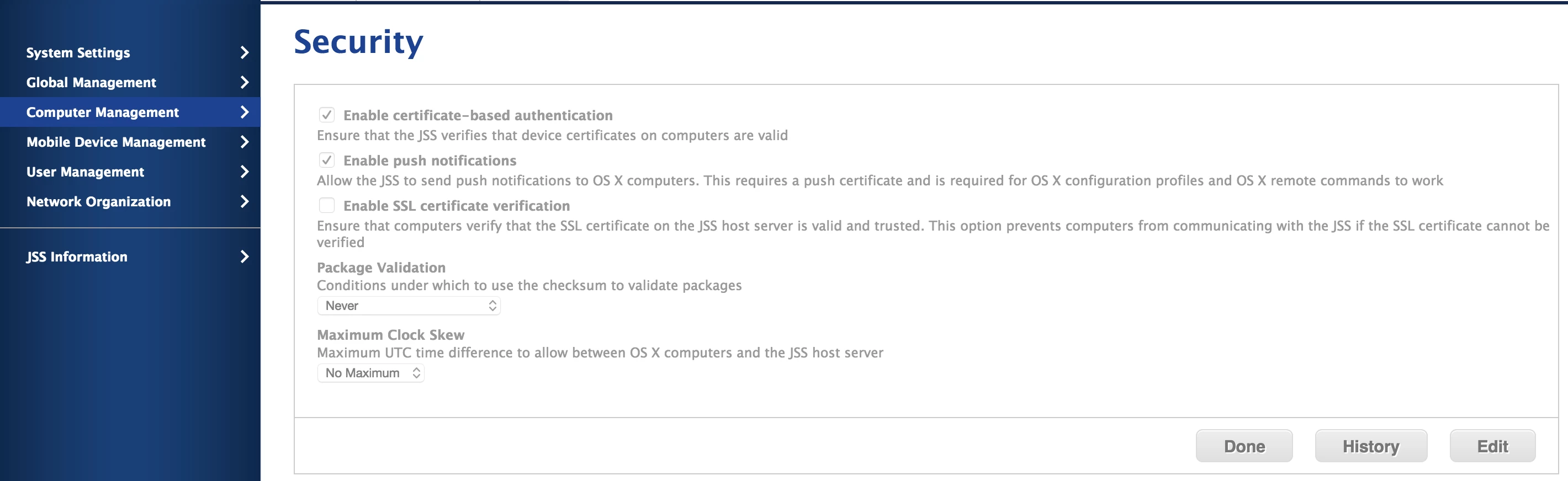Open the Maximum Clock Skew dropdown
Image resolution: width=1568 pixels, height=481 pixels.
tap(370, 373)
